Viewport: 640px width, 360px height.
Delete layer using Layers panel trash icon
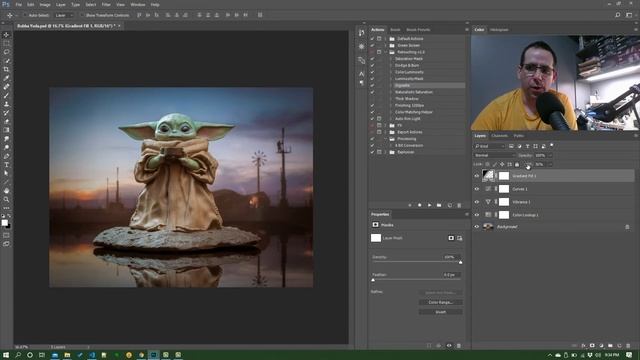628,346
